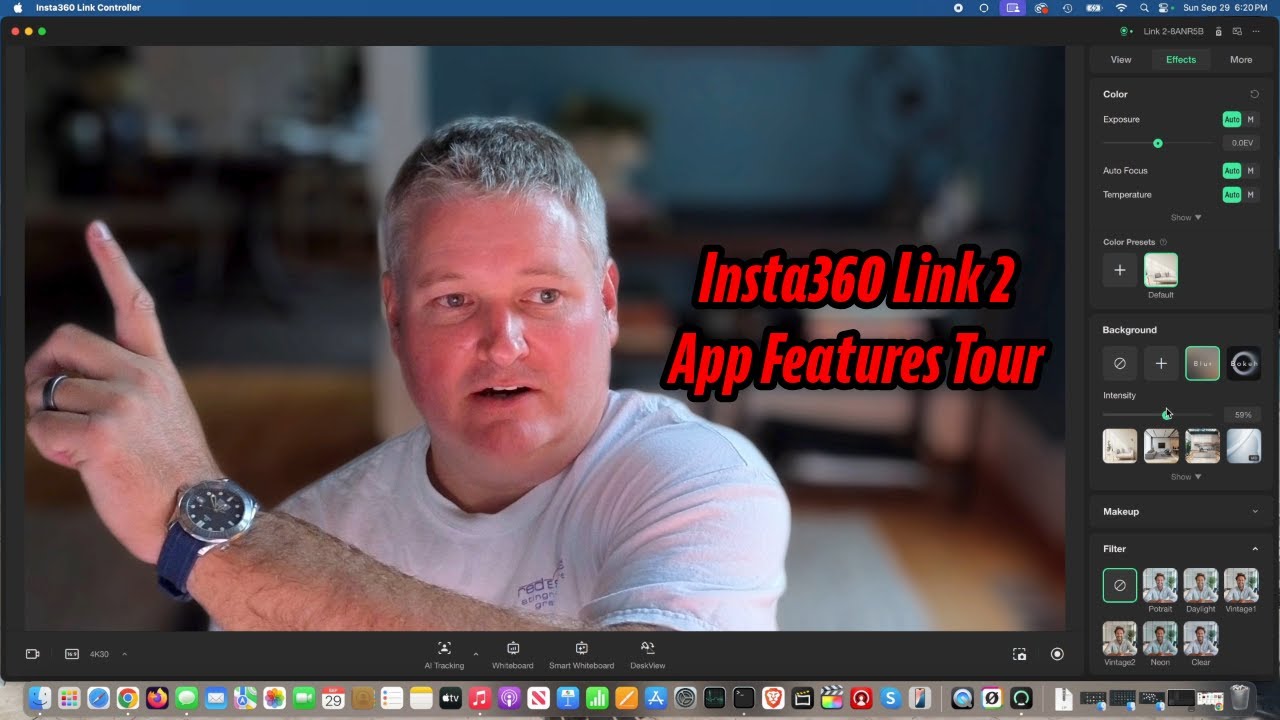Open Trash from the Dock
This screenshot has height=720, width=1280.
tap(1240, 698)
